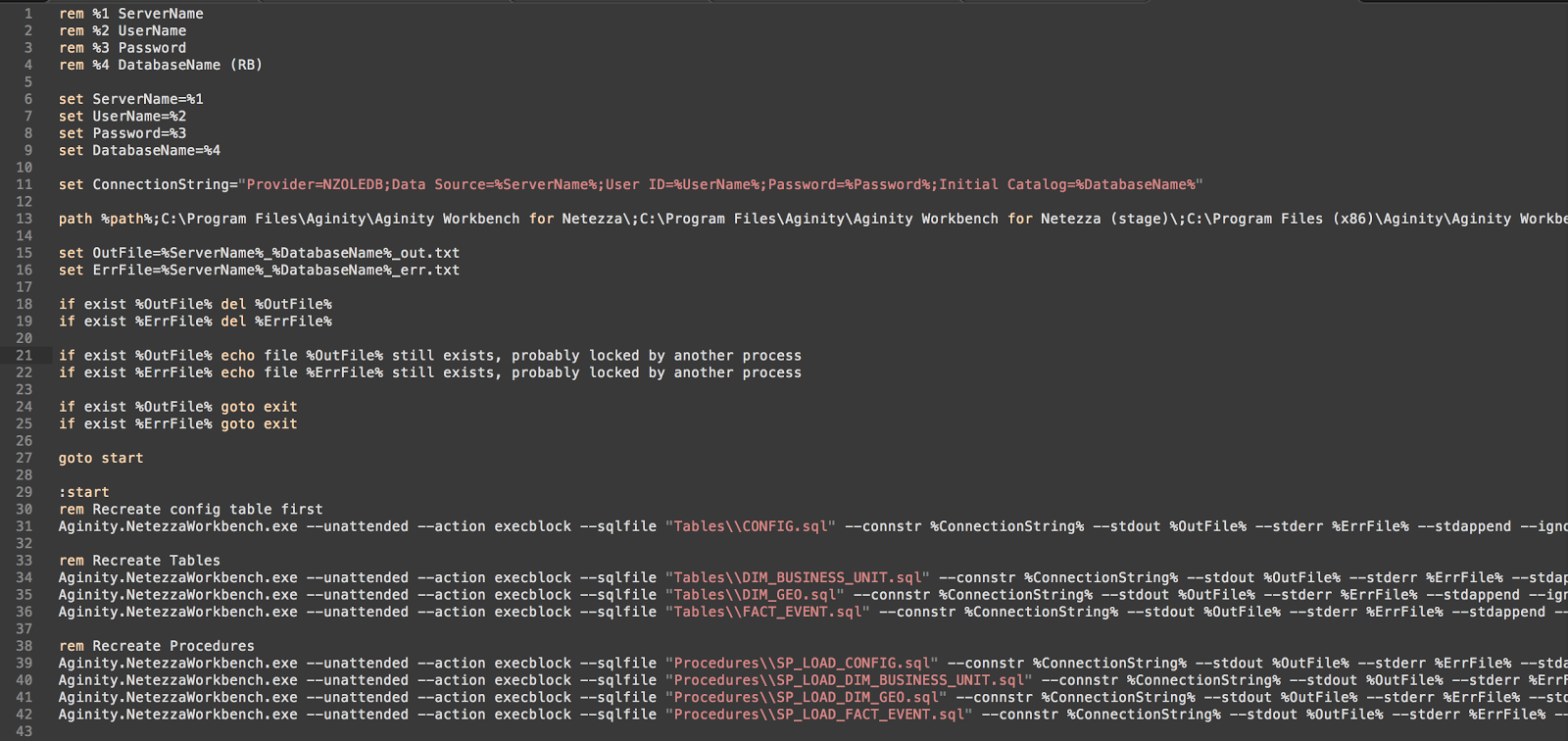Click line number 43 in the gutter
The height and width of the screenshot is (741, 1568).
[24, 731]
